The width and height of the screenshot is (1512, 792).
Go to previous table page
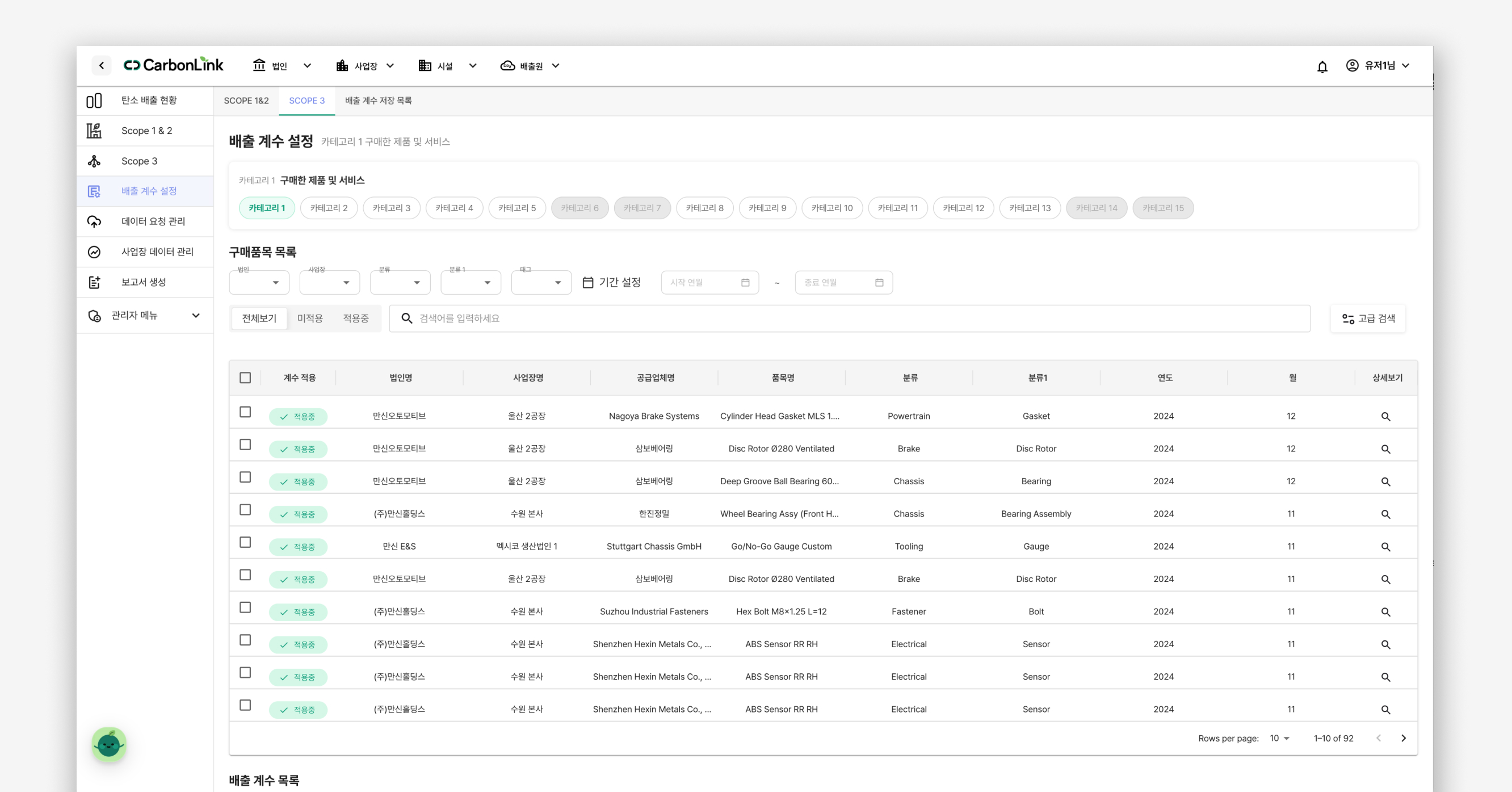click(x=1379, y=738)
